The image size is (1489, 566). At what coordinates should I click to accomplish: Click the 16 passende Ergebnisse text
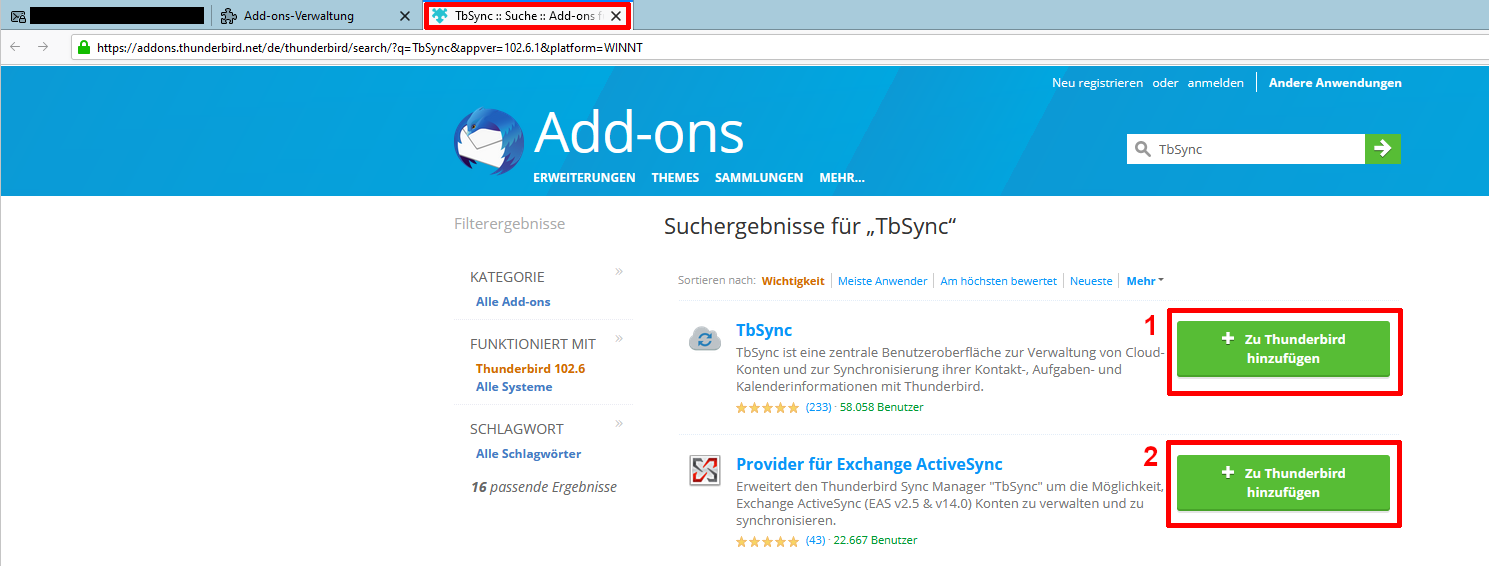[x=544, y=487]
